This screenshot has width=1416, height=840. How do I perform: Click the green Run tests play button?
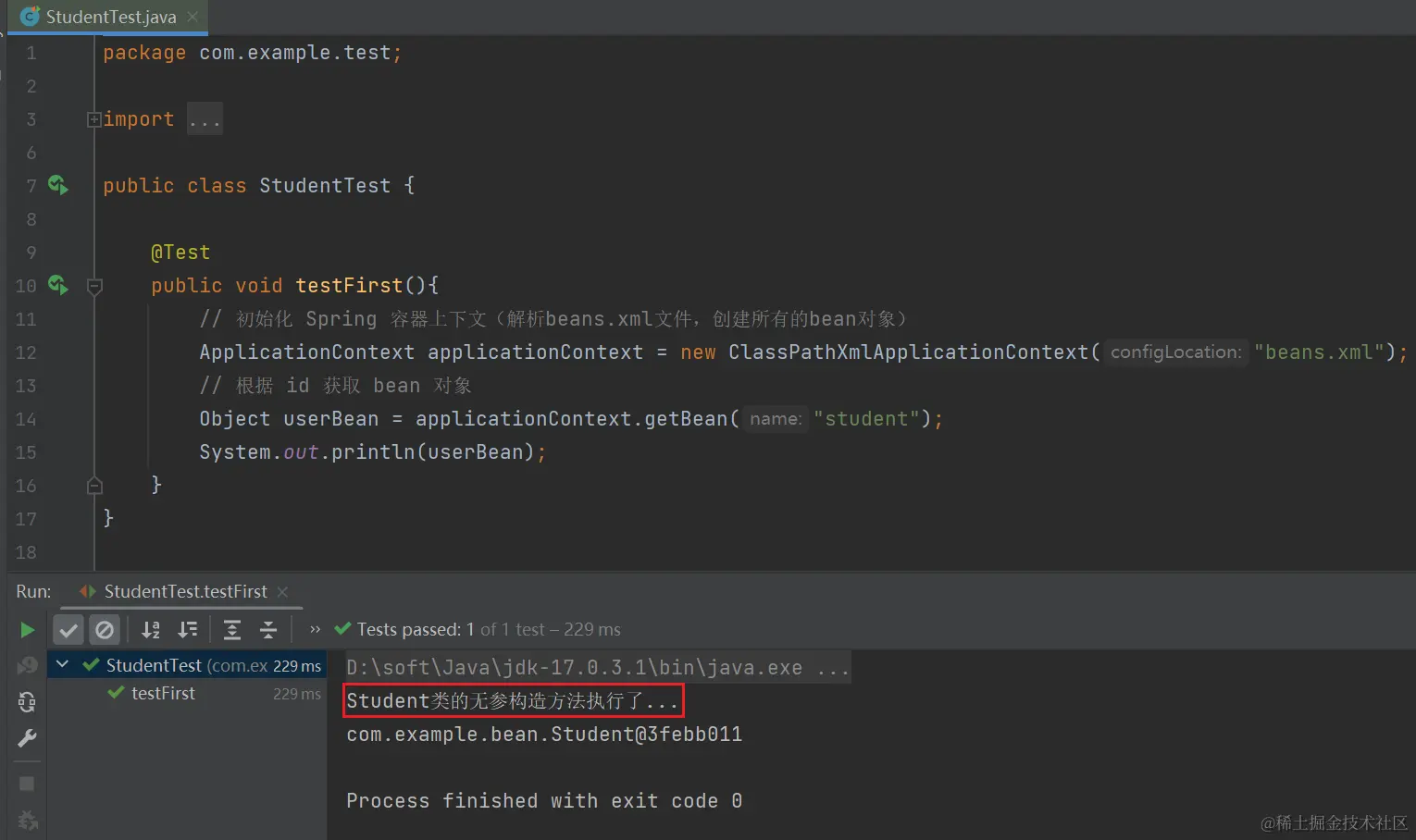tap(27, 630)
